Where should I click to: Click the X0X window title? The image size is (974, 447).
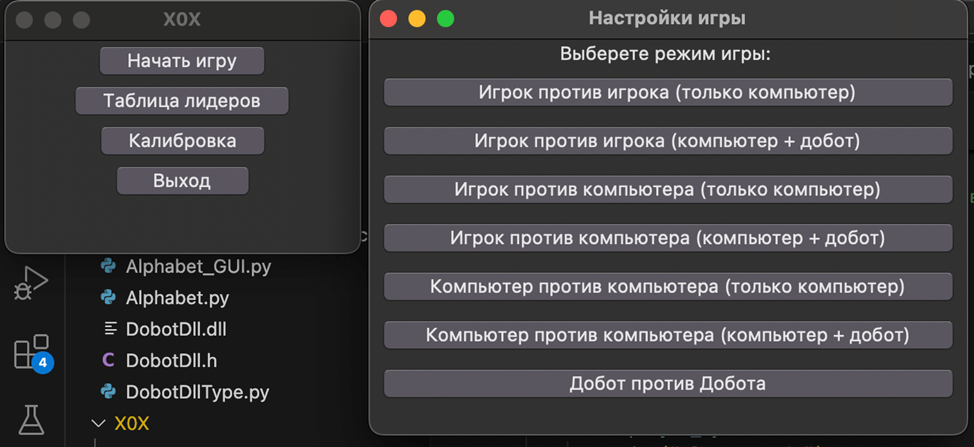[x=182, y=20]
